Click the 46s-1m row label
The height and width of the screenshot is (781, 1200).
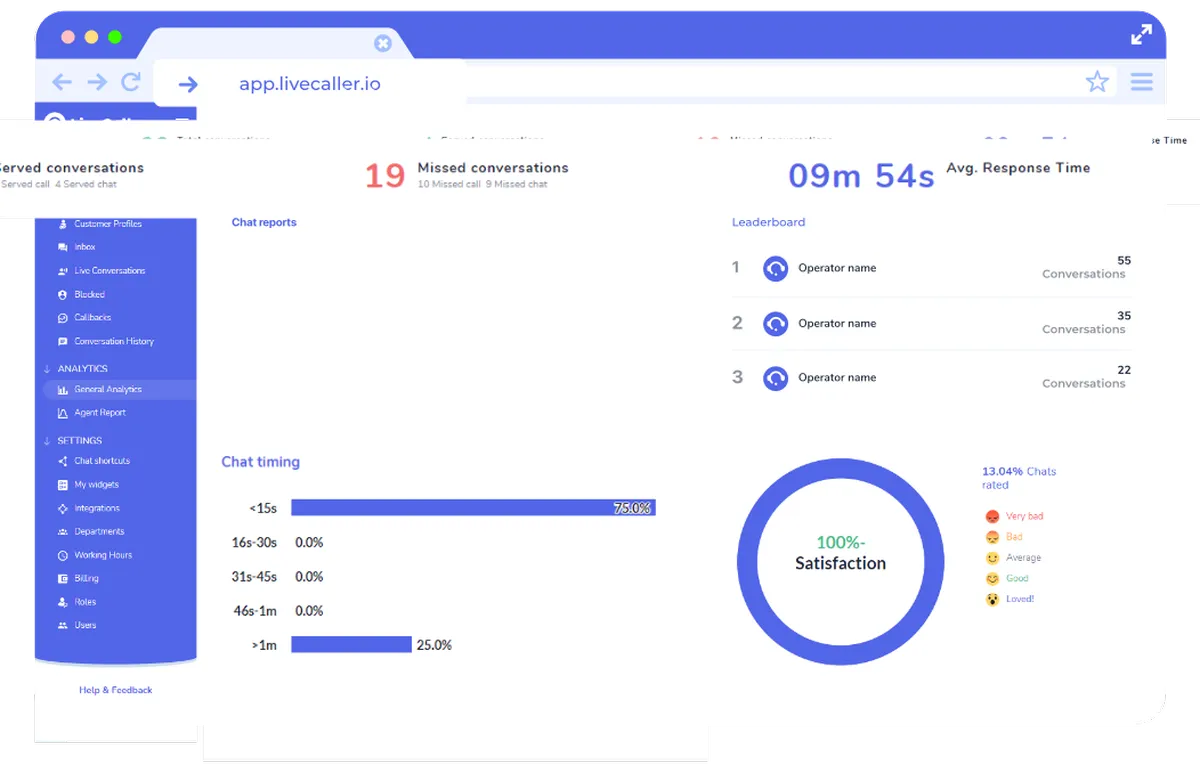[255, 611]
